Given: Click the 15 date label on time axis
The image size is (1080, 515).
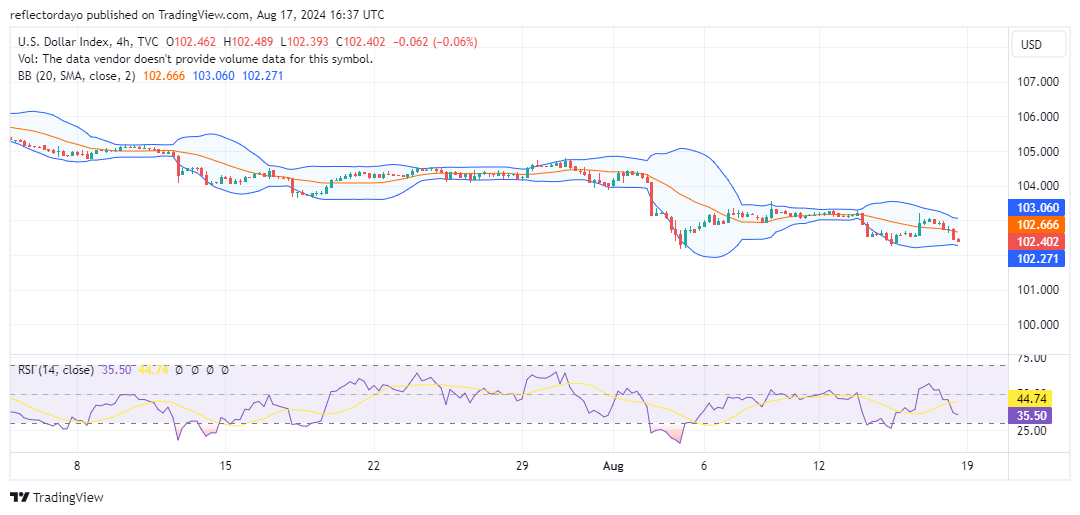Looking at the screenshot, I should click(225, 466).
